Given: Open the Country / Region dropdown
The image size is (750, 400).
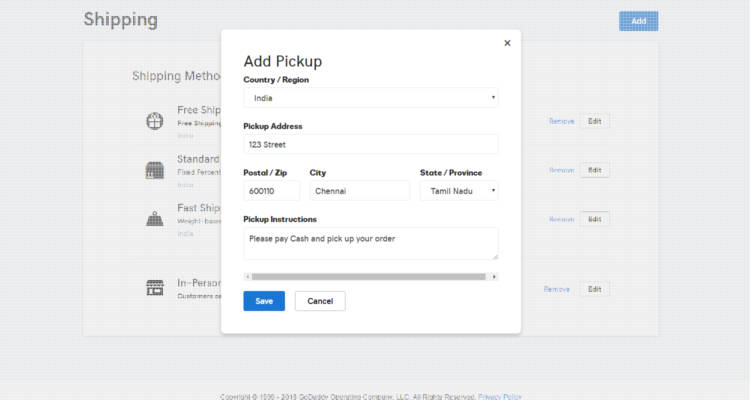Looking at the screenshot, I should coord(370,98).
